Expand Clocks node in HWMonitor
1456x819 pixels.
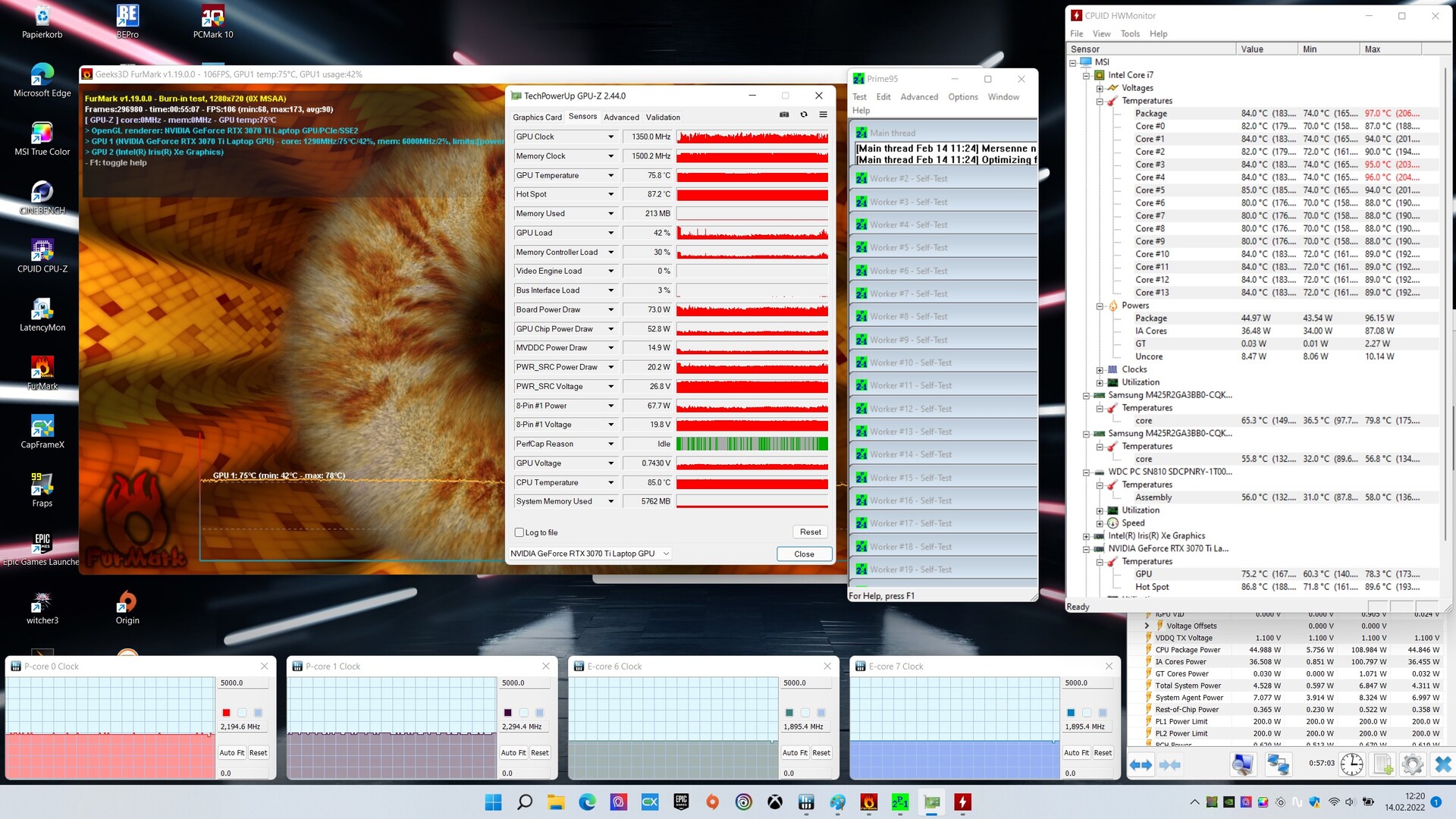[x=1099, y=369]
